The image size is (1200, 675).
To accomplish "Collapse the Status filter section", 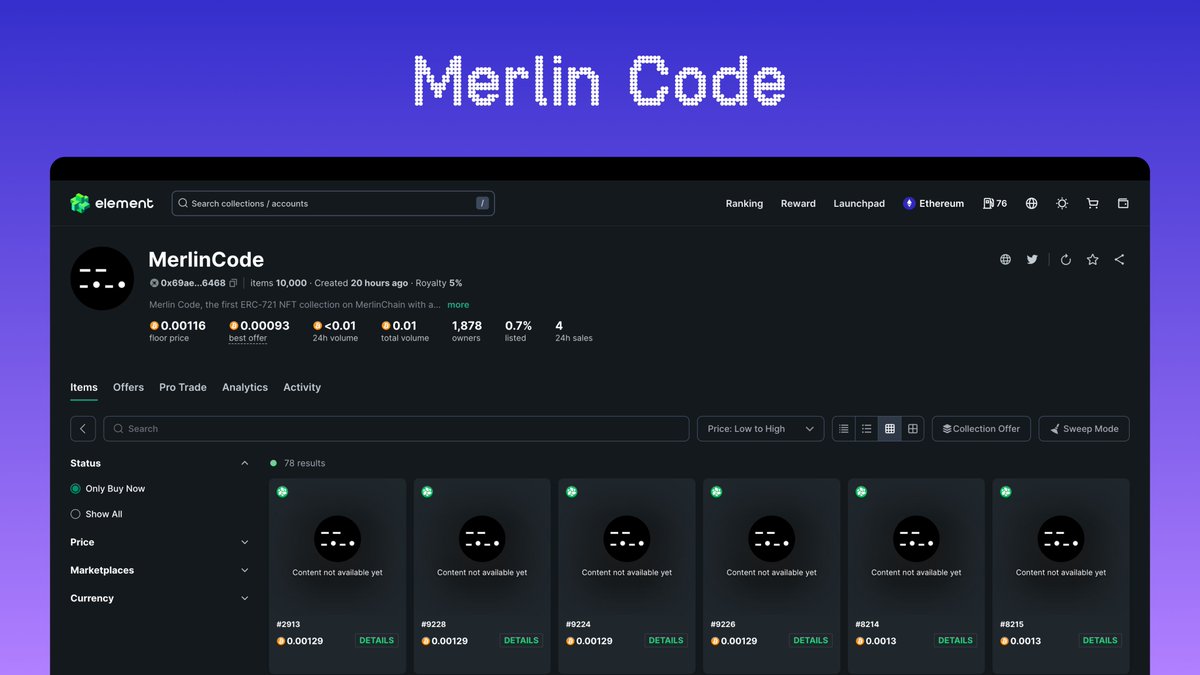I will click(245, 463).
